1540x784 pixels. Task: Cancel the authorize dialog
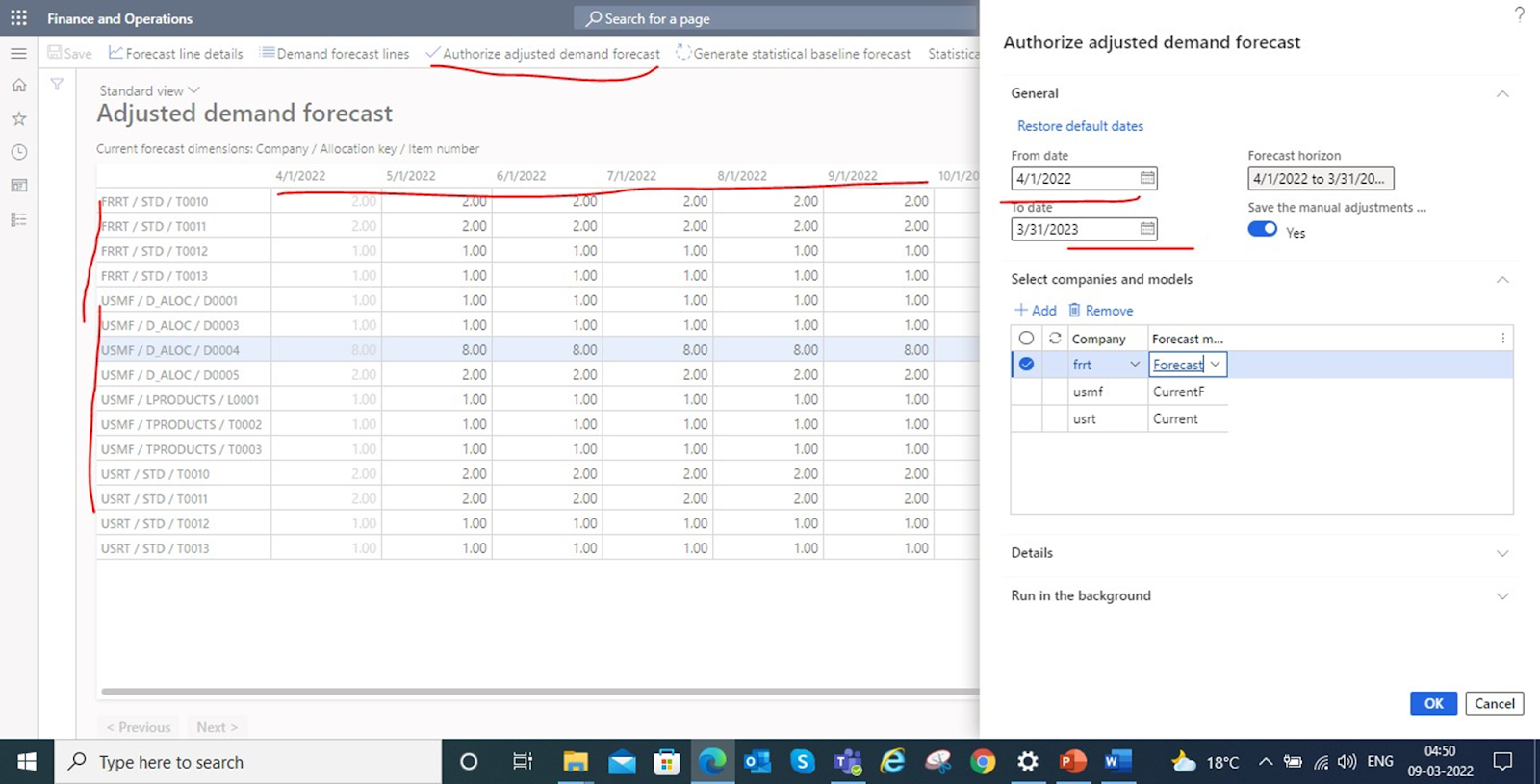(1494, 703)
